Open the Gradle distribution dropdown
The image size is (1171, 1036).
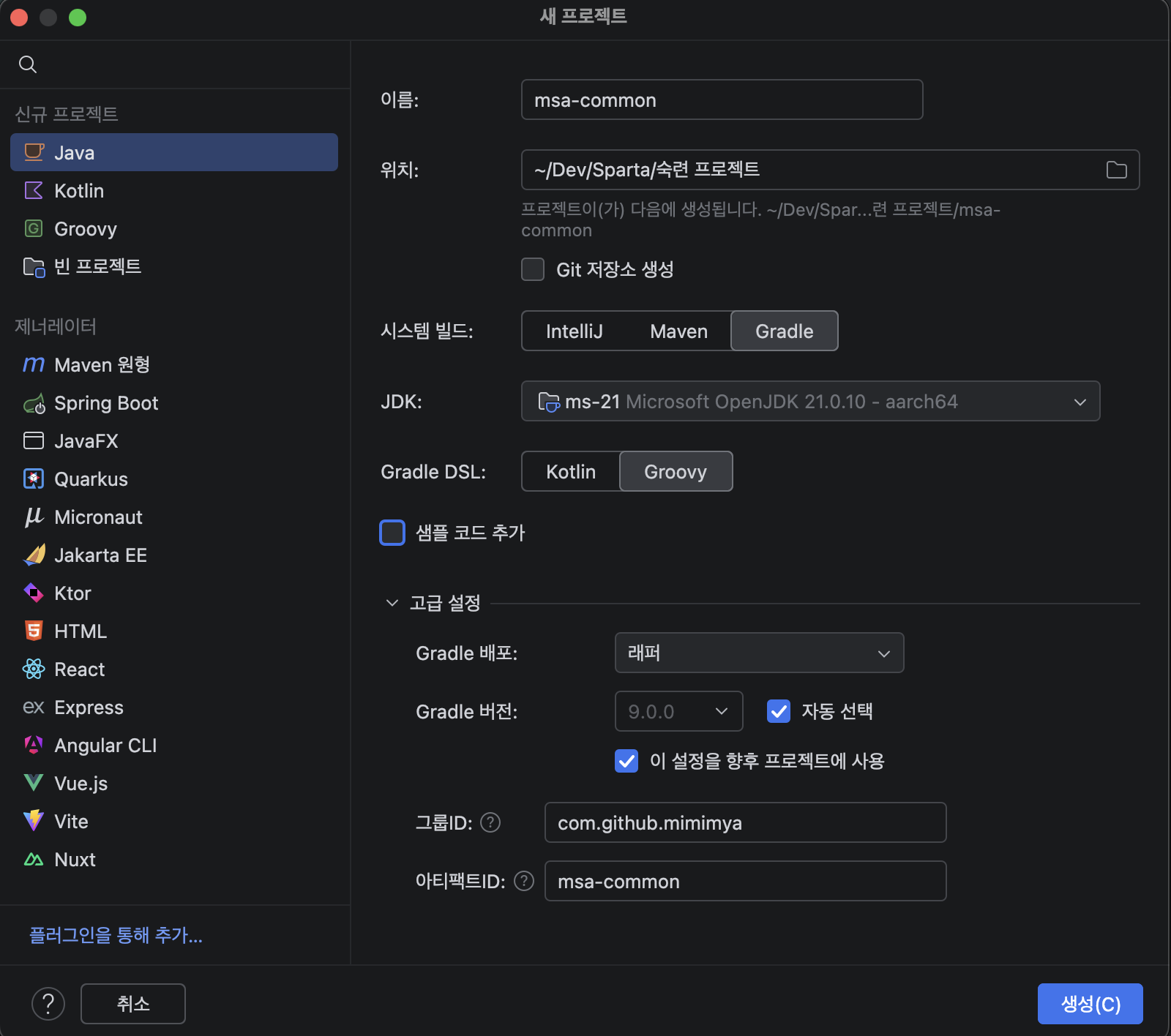(x=759, y=653)
